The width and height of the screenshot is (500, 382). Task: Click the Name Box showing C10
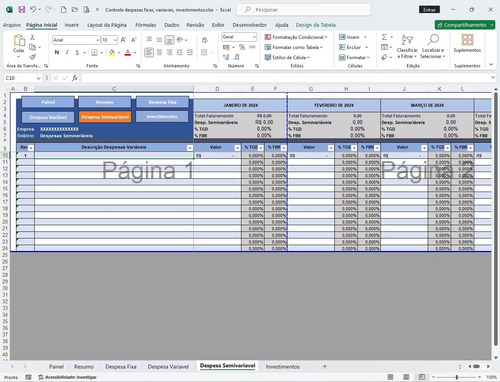click(22, 78)
